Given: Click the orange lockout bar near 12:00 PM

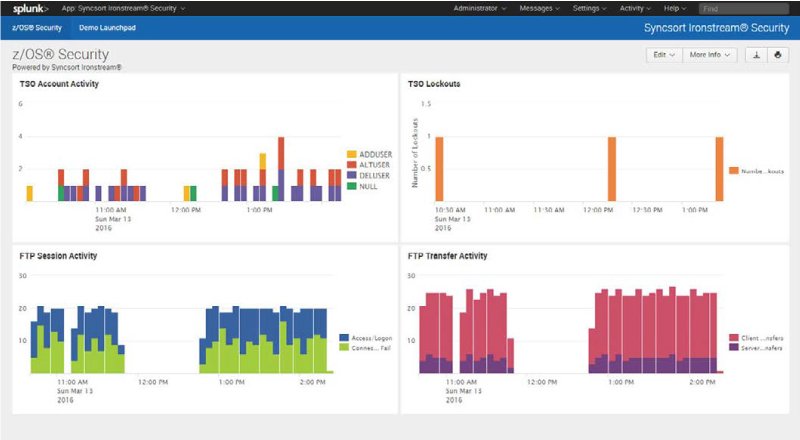Looking at the screenshot, I should [x=612, y=169].
